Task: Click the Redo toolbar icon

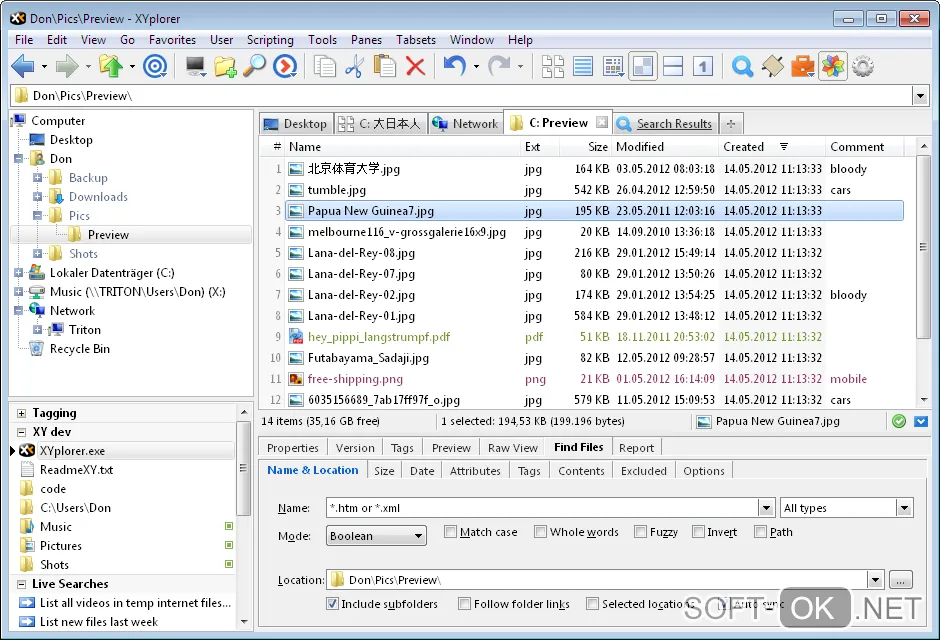Action: click(x=499, y=66)
